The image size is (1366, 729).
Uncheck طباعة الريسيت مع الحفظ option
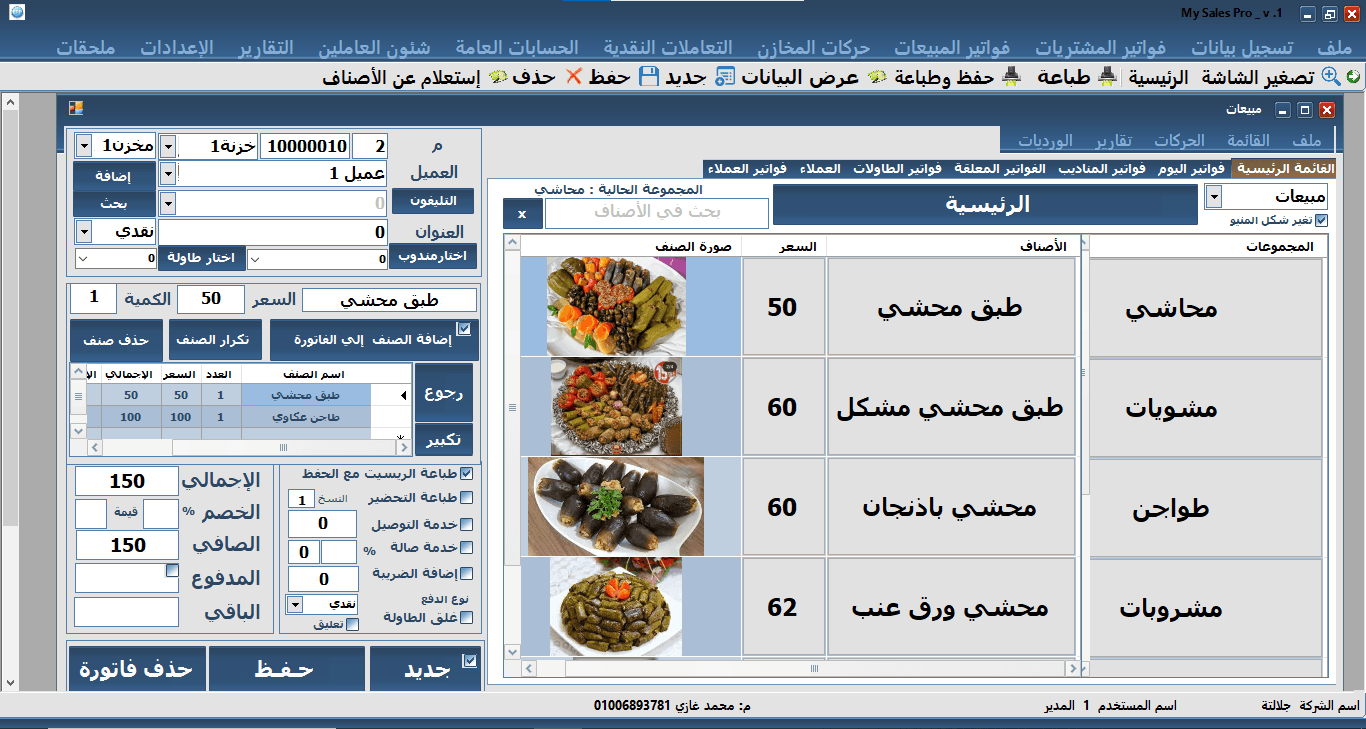[x=467, y=472]
